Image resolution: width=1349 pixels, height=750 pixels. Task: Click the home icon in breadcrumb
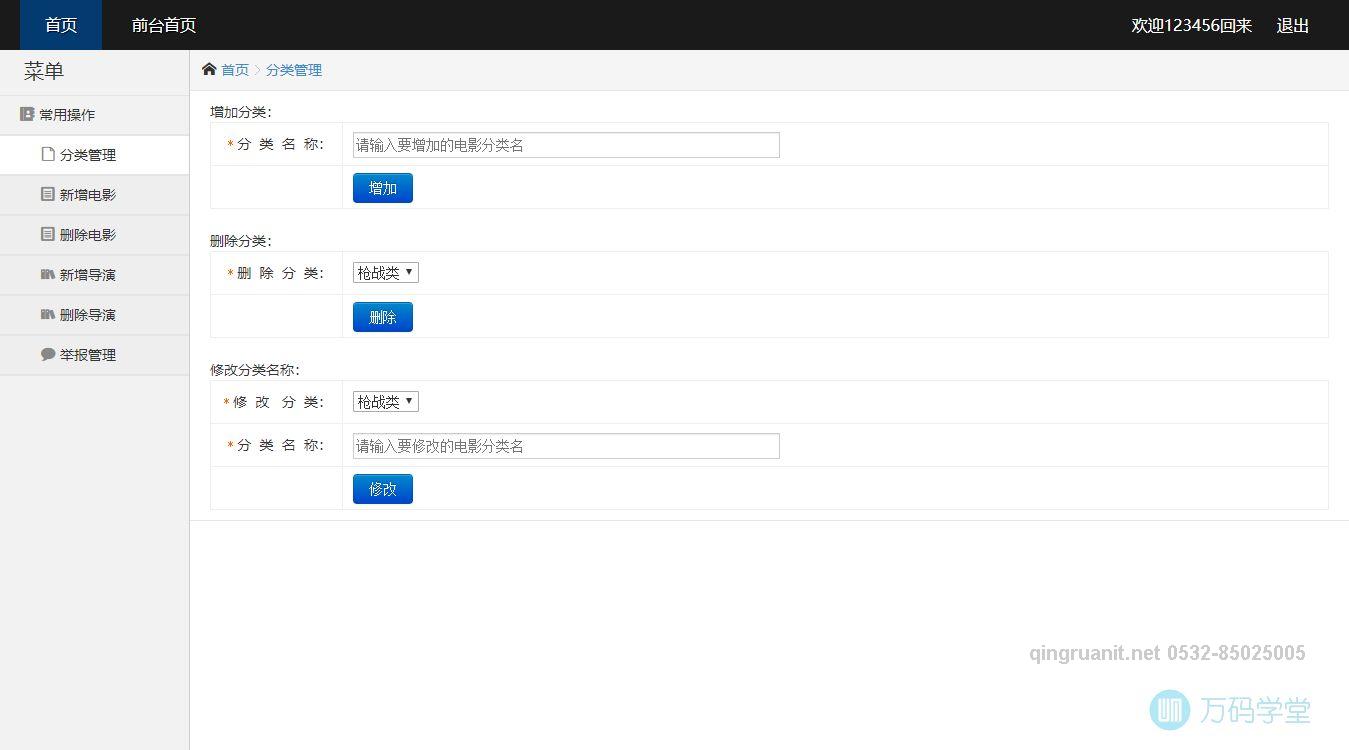tap(209, 69)
